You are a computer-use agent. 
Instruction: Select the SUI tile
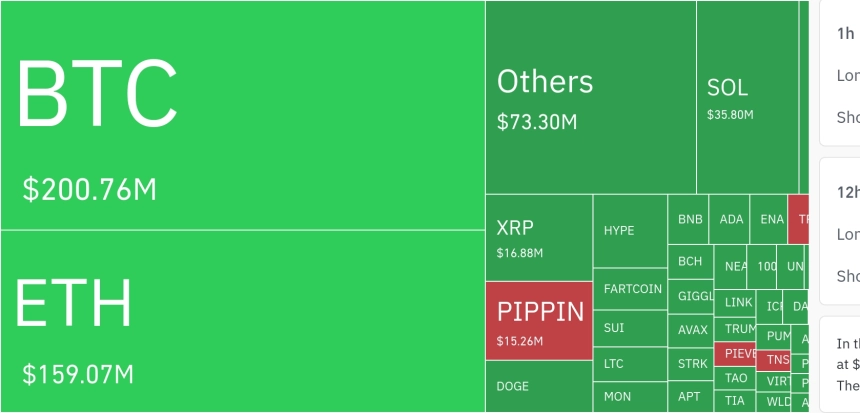pyautogui.click(x=630, y=329)
